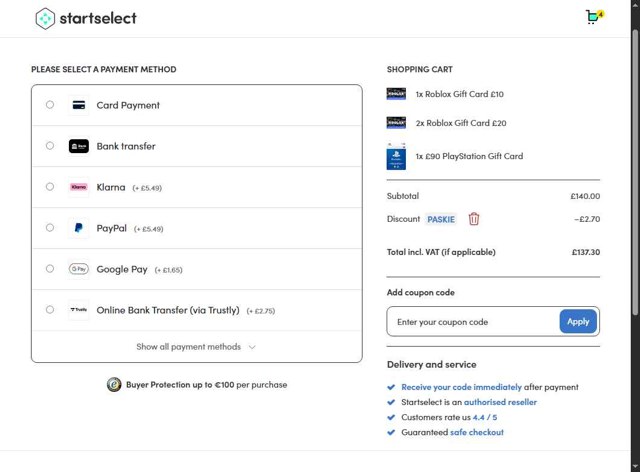
Task: Click the Google Pay label text
Action: 122,269
